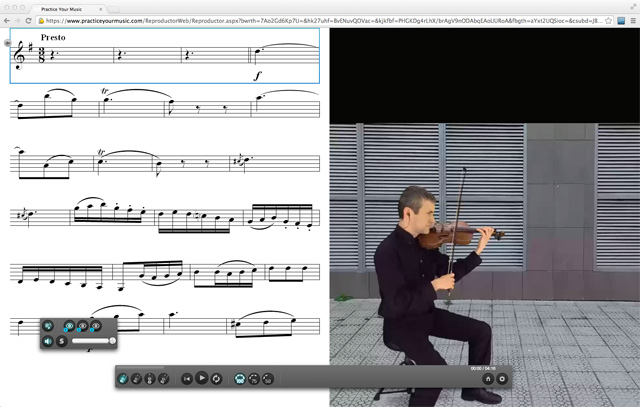The image size is (640, 407).
Task: Click the browser address bar URL
Action: pyautogui.click(x=323, y=20)
